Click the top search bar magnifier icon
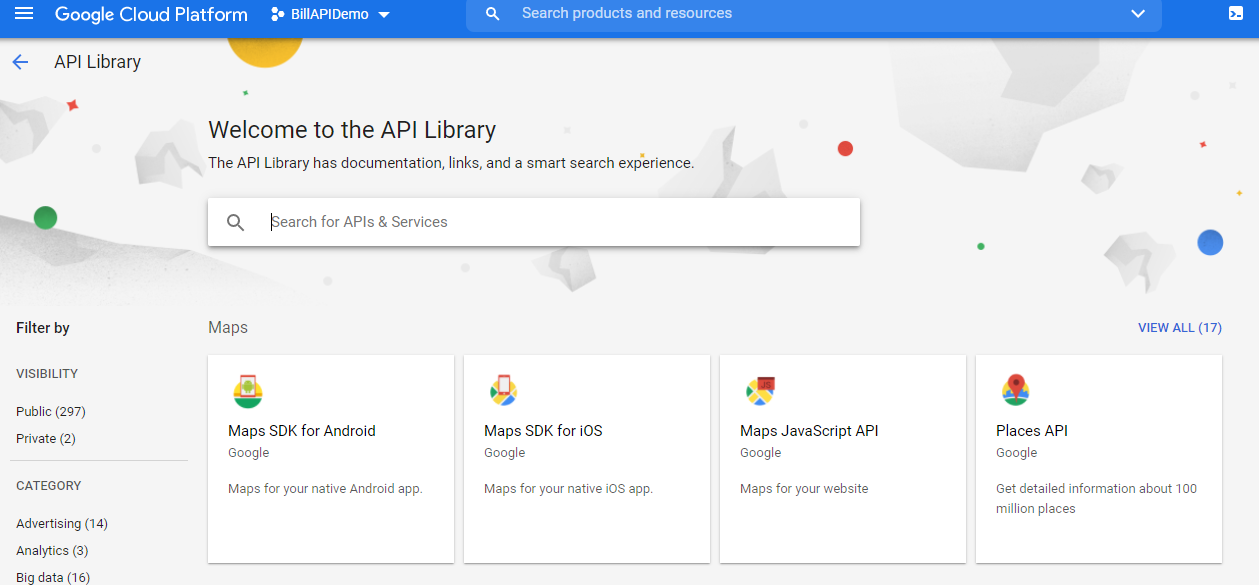The image size is (1259, 585). pos(492,14)
